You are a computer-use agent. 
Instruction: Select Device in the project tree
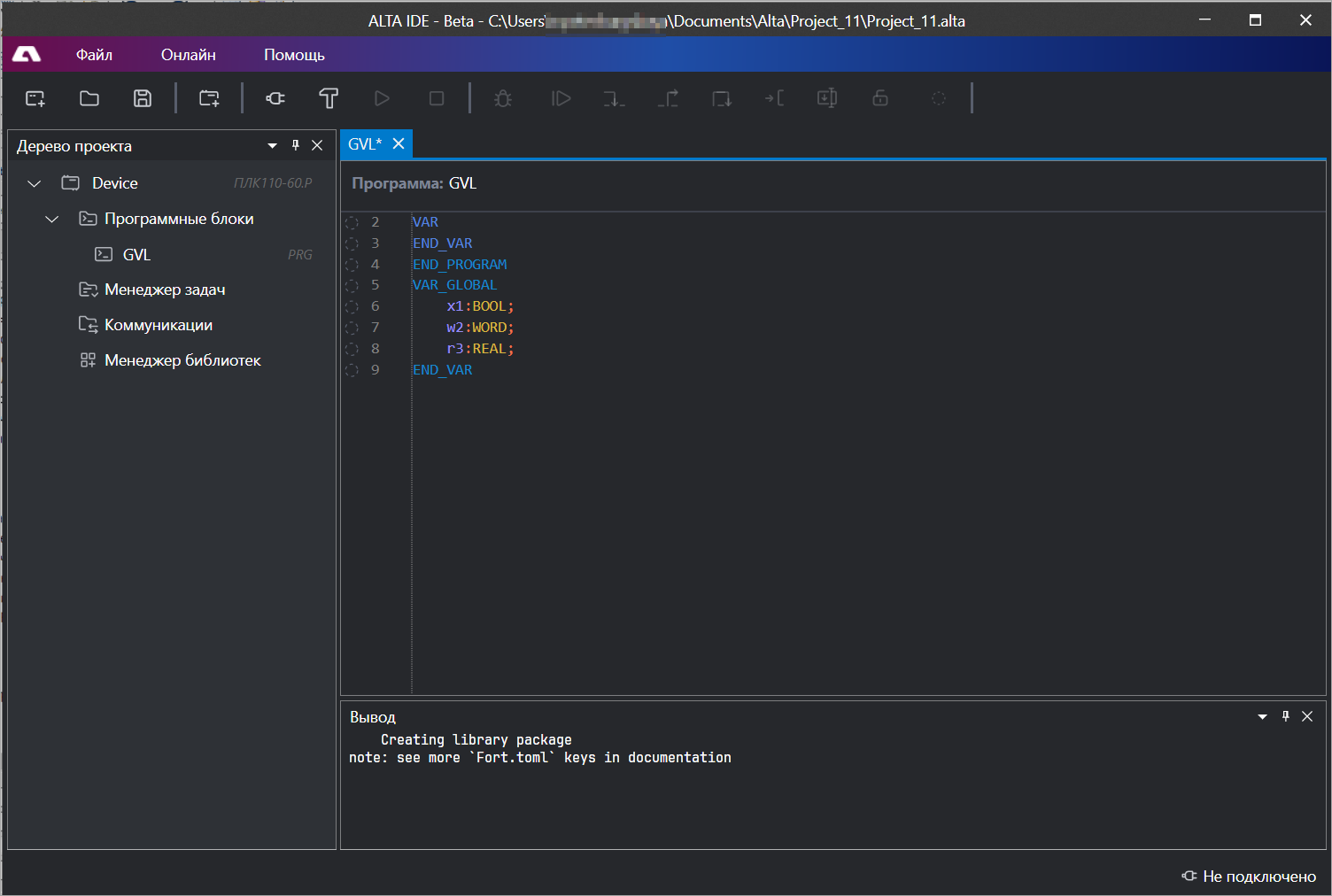click(x=115, y=183)
